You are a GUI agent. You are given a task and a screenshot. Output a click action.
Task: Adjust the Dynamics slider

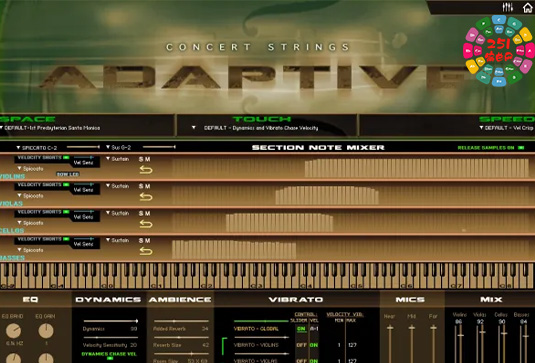111,321
